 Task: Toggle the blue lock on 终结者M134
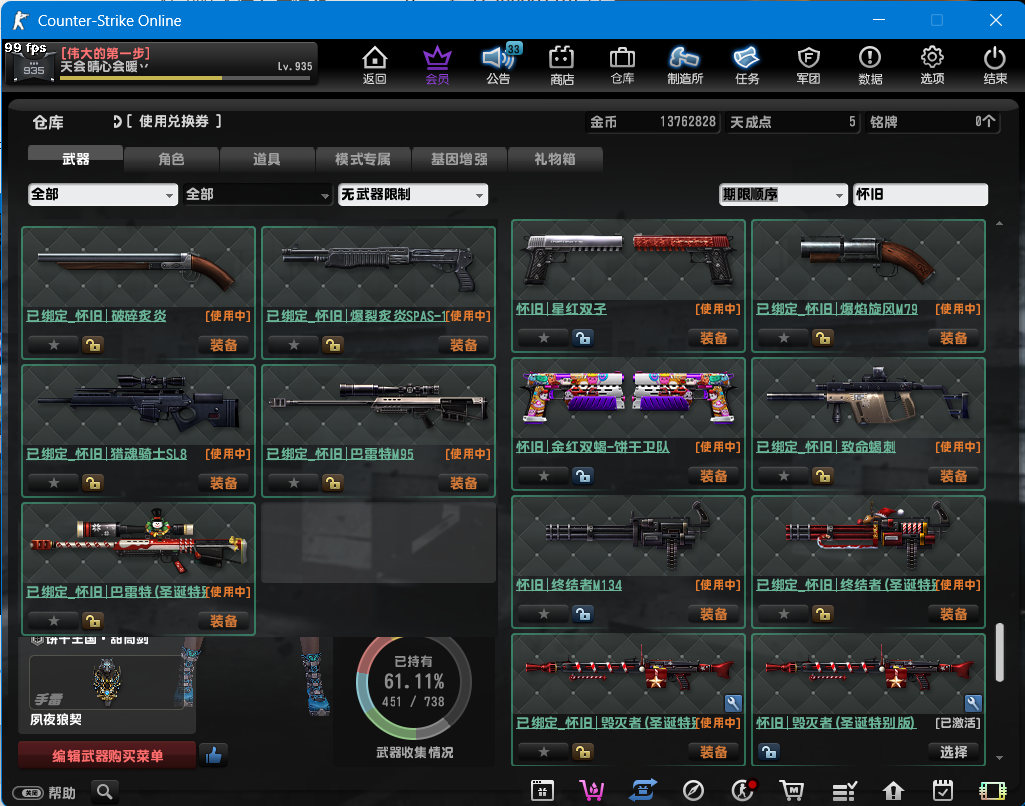pos(583,614)
